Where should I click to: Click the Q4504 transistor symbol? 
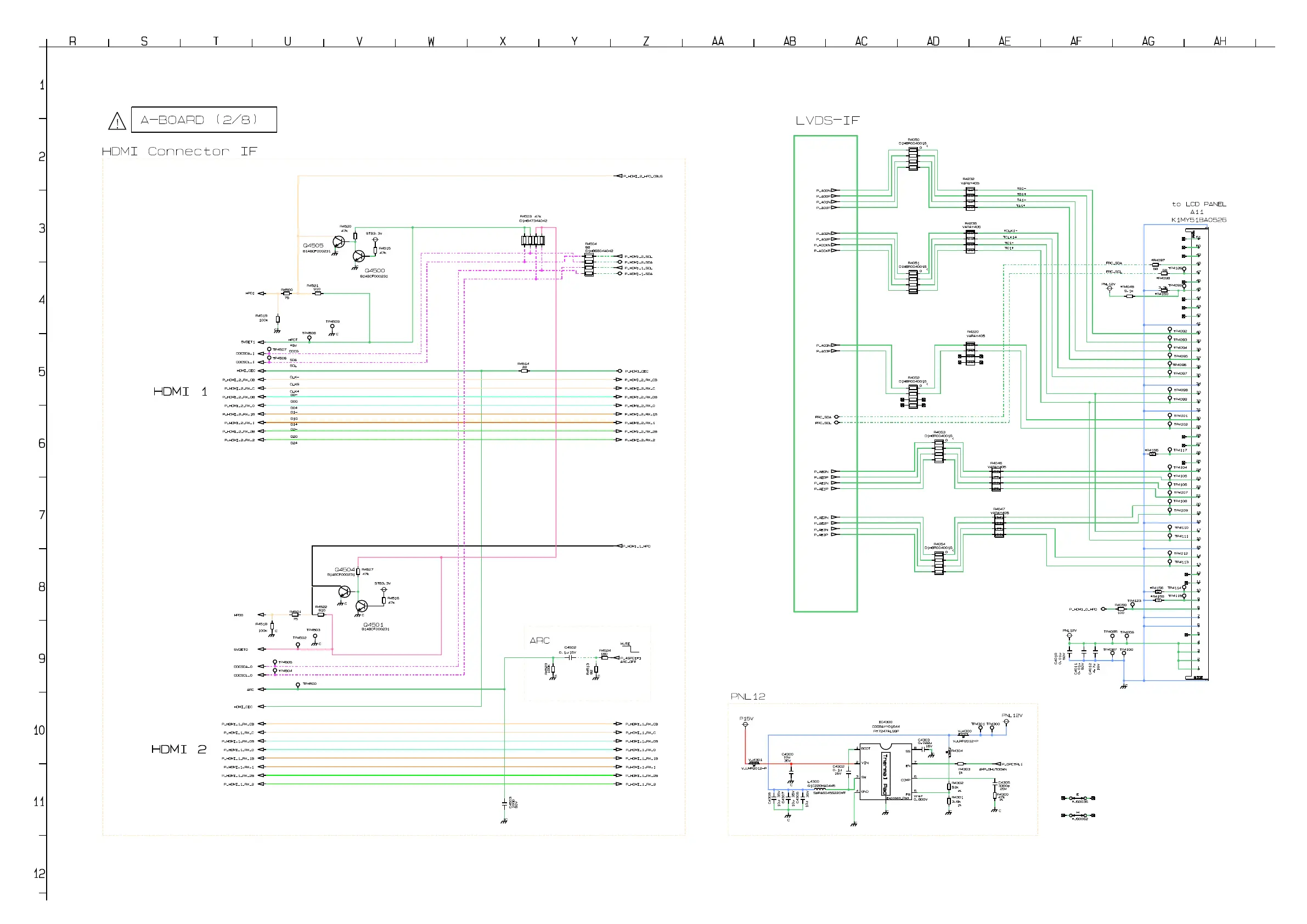pyautogui.click(x=344, y=592)
